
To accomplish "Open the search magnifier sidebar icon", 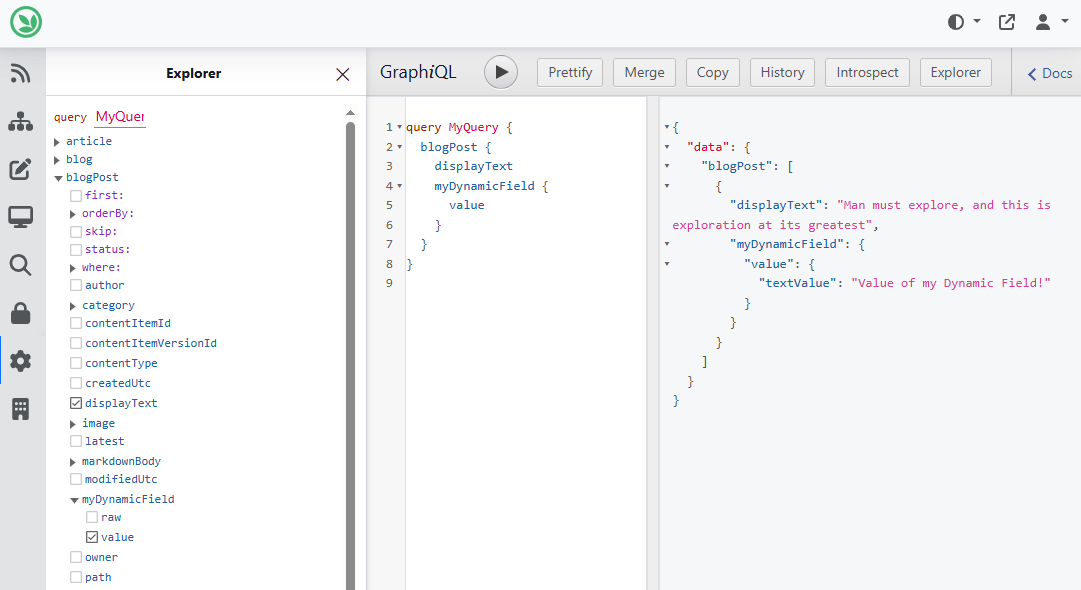I will [x=21, y=265].
